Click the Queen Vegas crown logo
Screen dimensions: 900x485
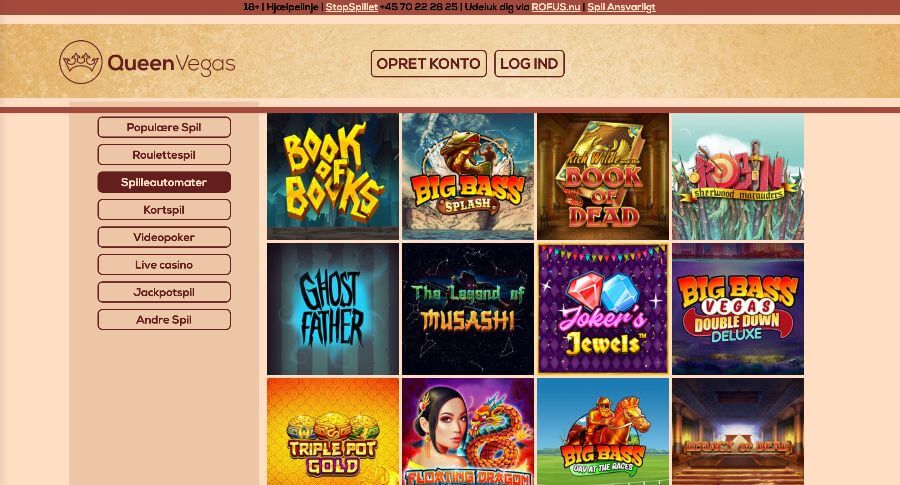point(80,62)
